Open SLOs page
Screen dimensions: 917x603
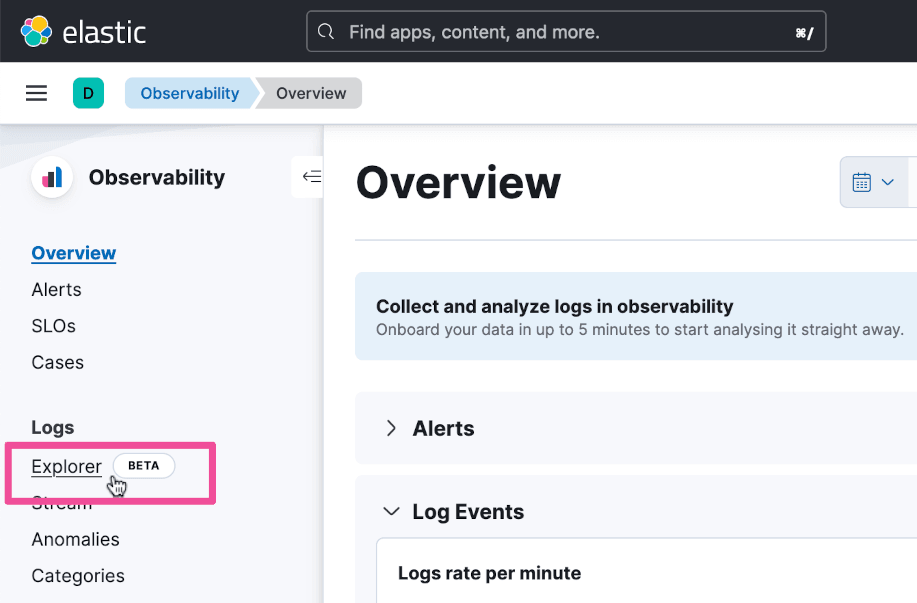(53, 326)
